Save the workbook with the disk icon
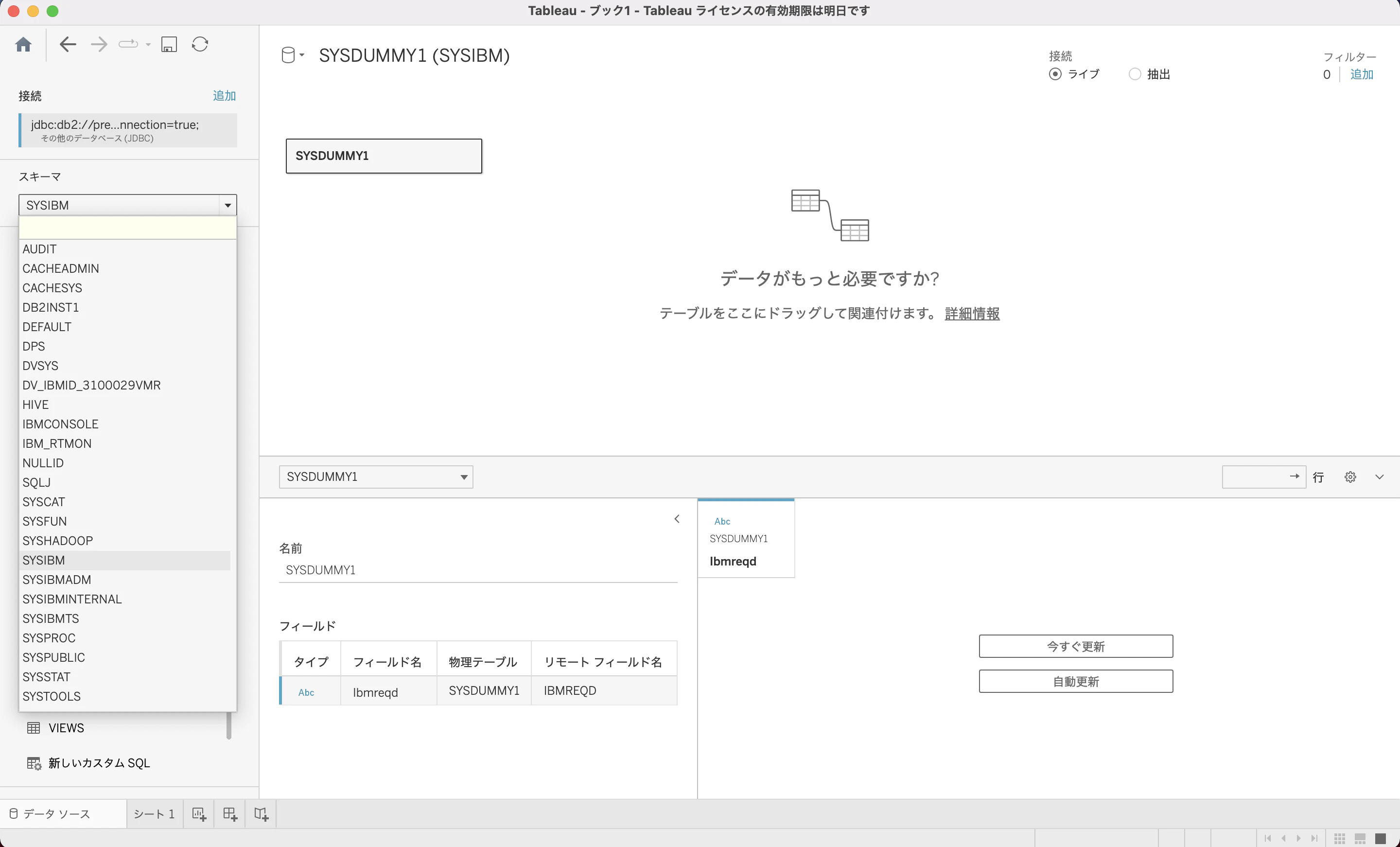Screen dimensions: 1400x847 coord(169,44)
